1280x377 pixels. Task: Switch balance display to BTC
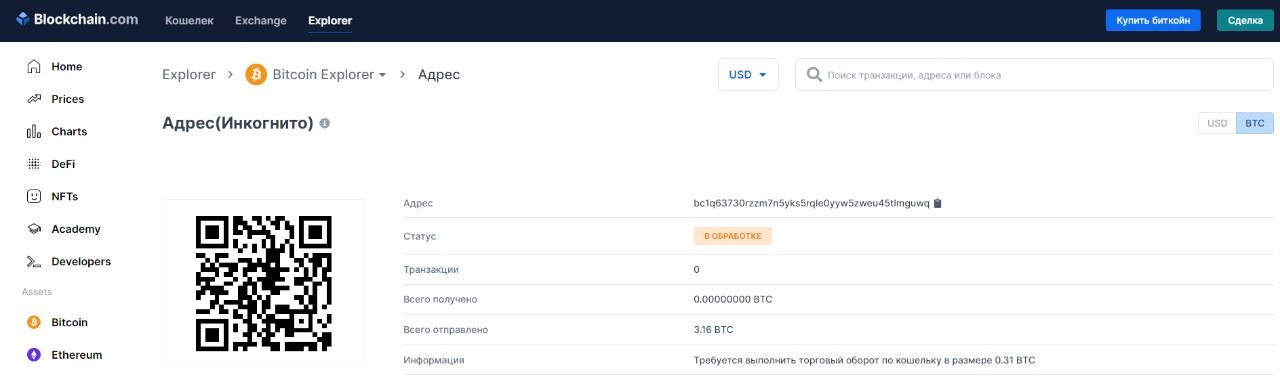pos(1255,123)
